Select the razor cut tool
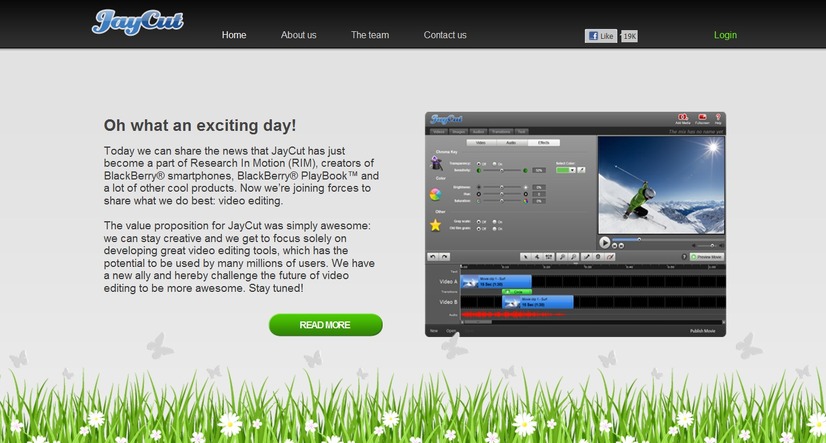Image resolution: width=826 pixels, height=443 pixels. point(537,257)
